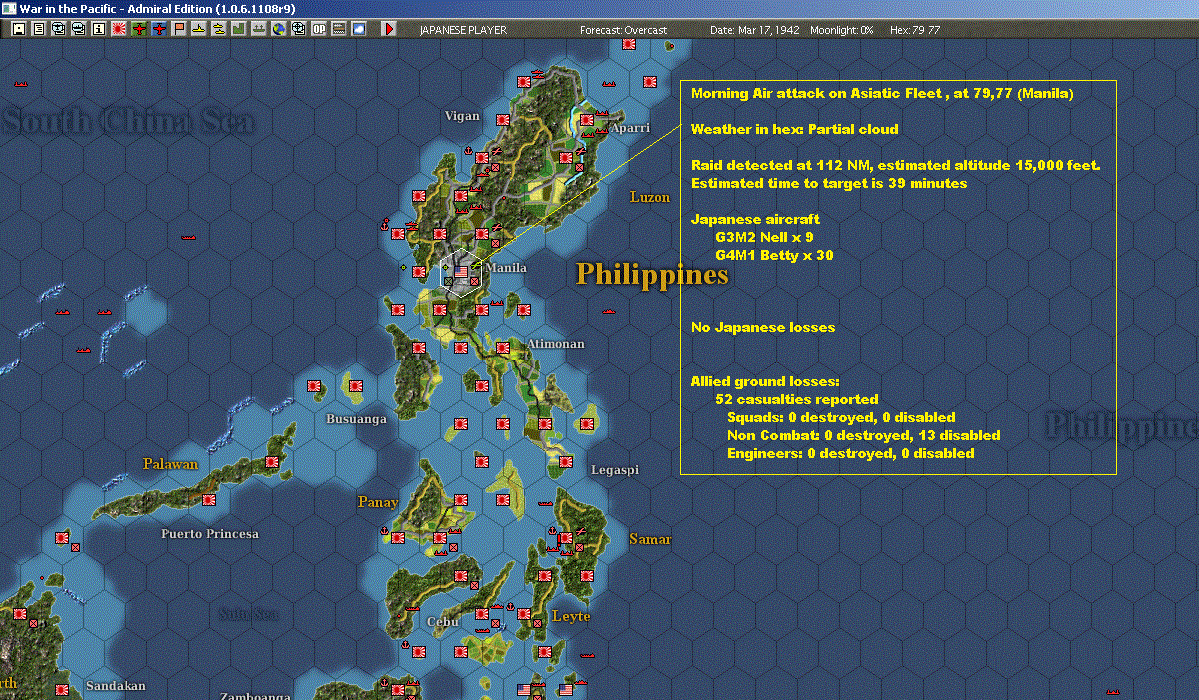Click 'Weather in hex: Partial cloud' line
This screenshot has width=1199, height=700.
coord(794,129)
